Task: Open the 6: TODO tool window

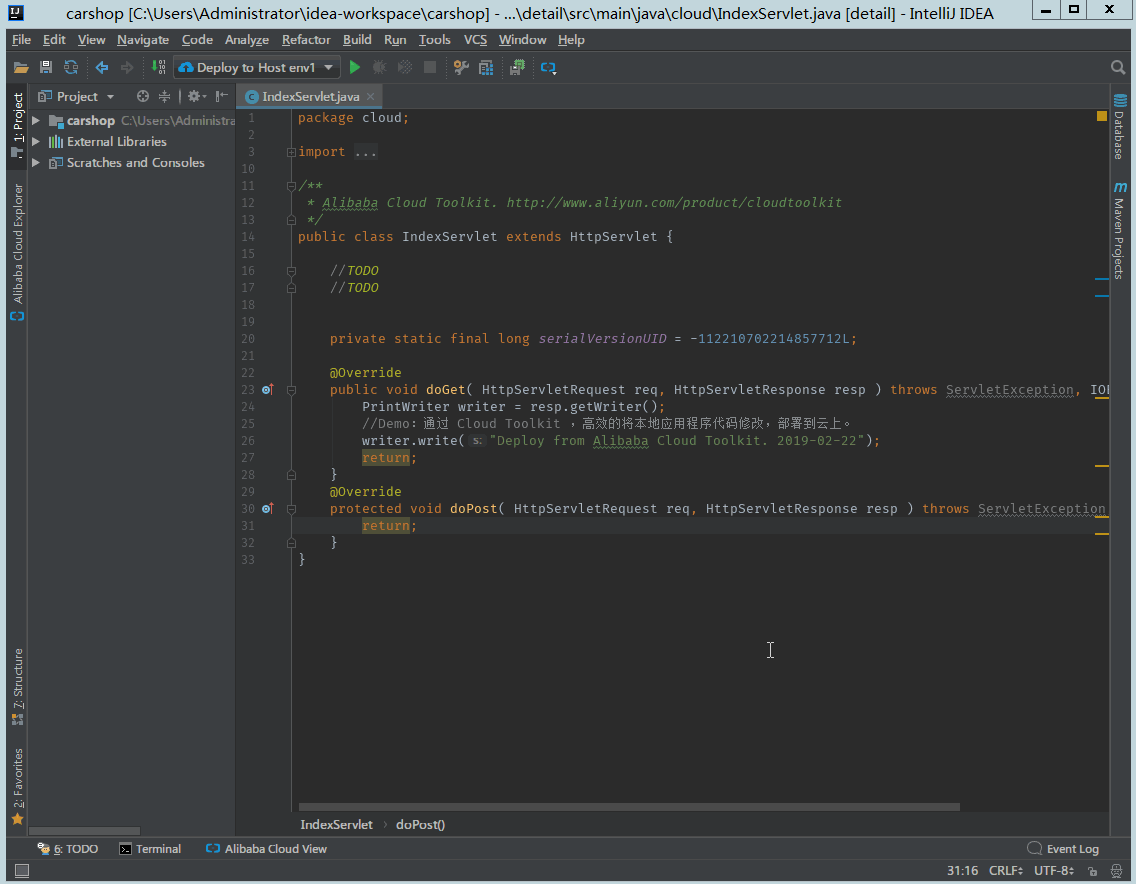Action: coord(67,848)
